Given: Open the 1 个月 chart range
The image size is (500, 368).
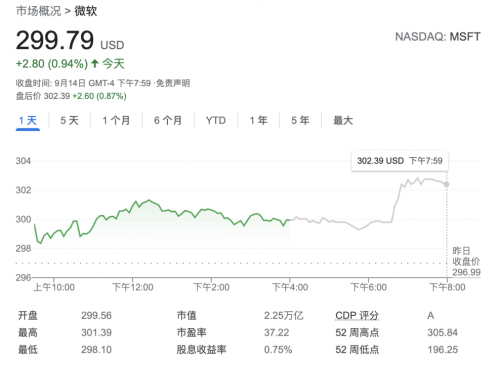Looking at the screenshot, I should pyautogui.click(x=116, y=120).
